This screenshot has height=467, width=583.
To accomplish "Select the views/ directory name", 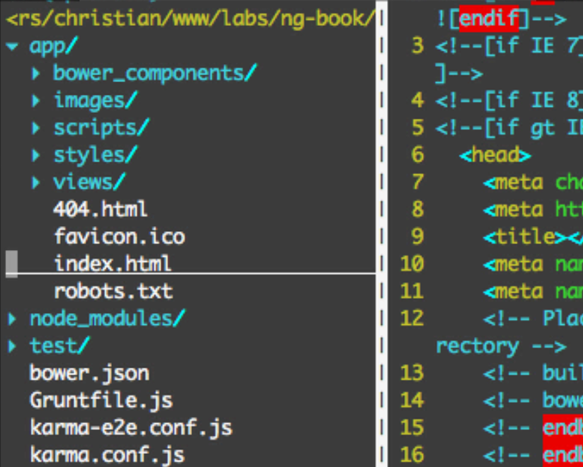I will 90,182.
